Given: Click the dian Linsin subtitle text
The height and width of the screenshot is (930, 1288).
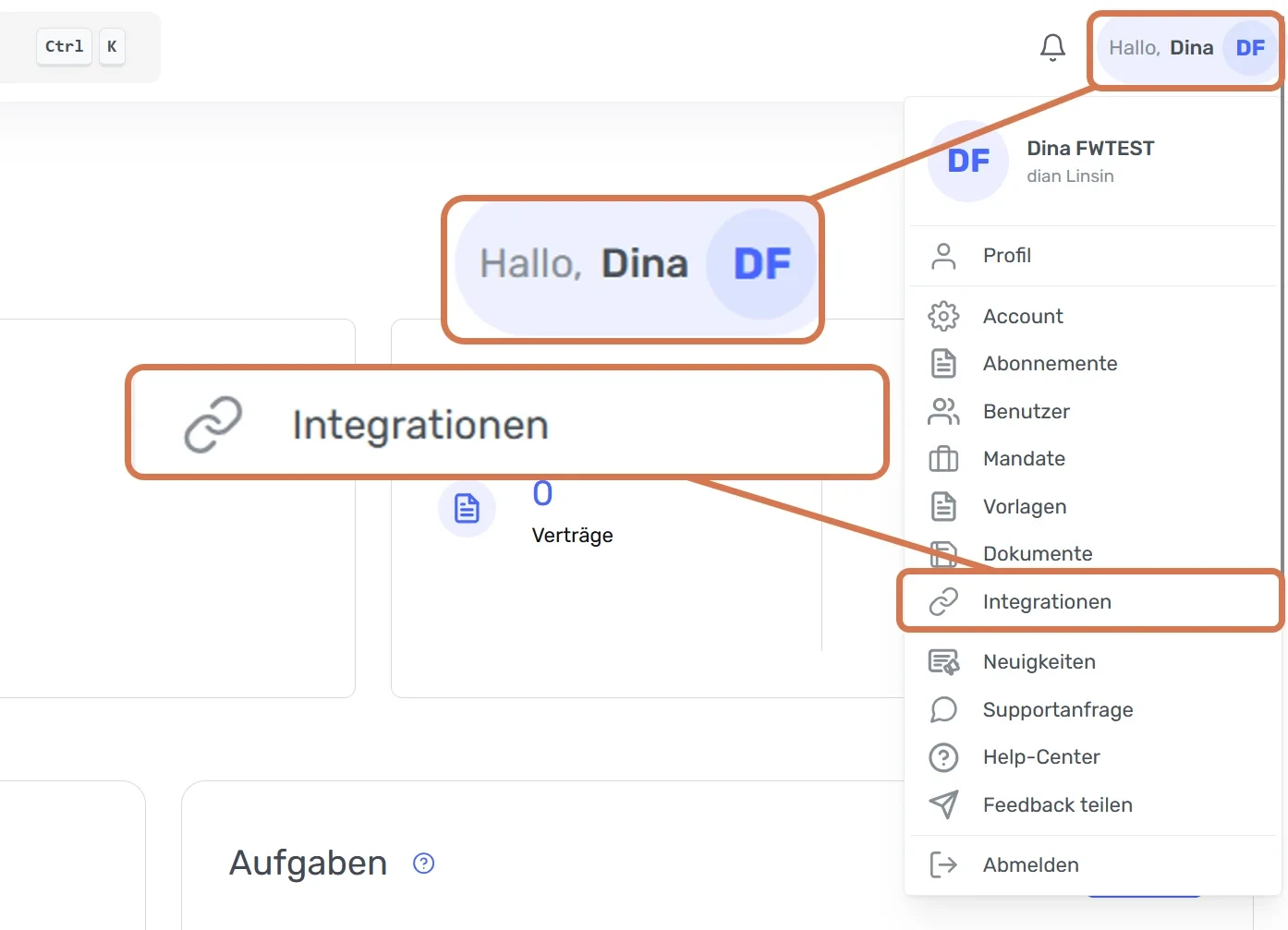Looking at the screenshot, I should point(1070,176).
